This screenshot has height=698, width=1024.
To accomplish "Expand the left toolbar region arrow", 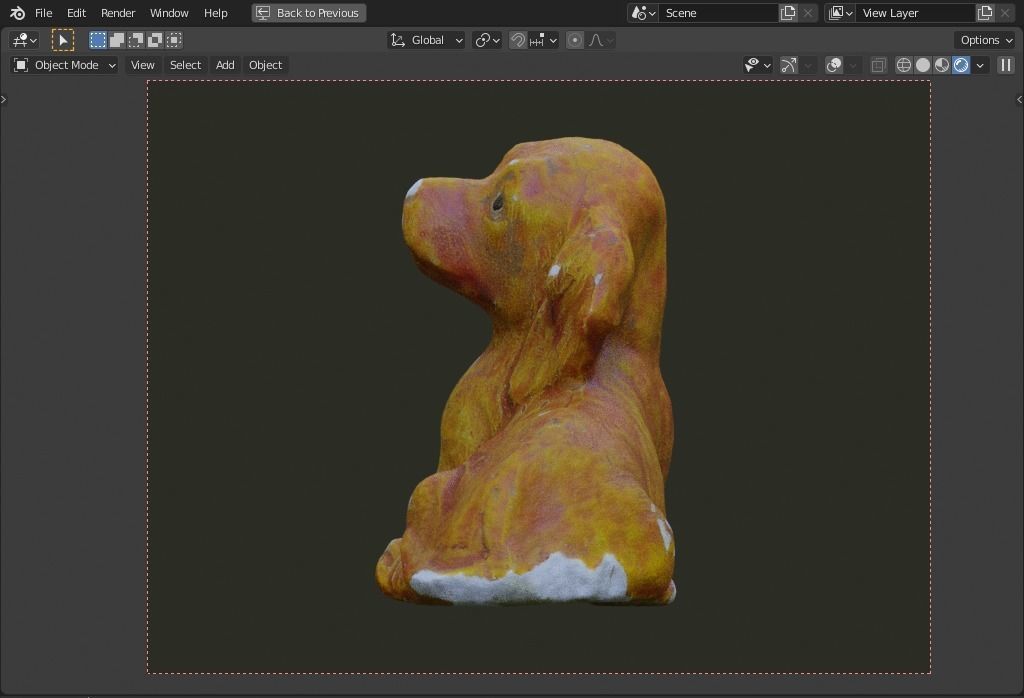I will coord(3,100).
